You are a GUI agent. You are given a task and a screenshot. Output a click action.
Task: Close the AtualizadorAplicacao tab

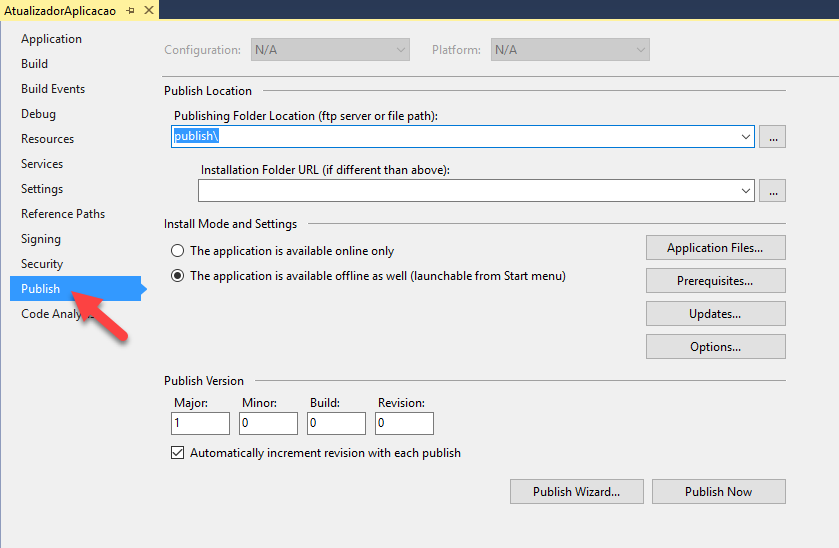click(149, 10)
